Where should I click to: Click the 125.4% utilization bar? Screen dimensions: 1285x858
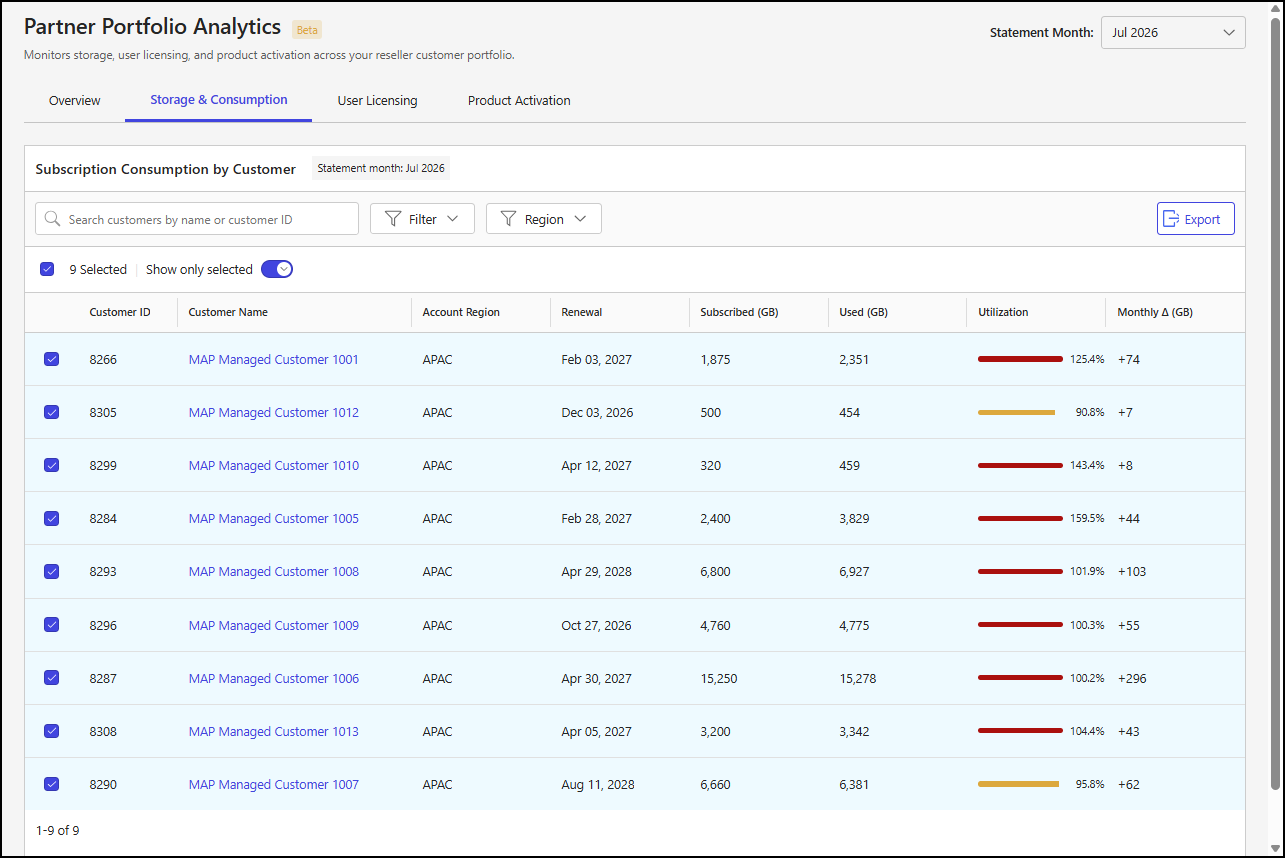pyautogui.click(x=1020, y=359)
